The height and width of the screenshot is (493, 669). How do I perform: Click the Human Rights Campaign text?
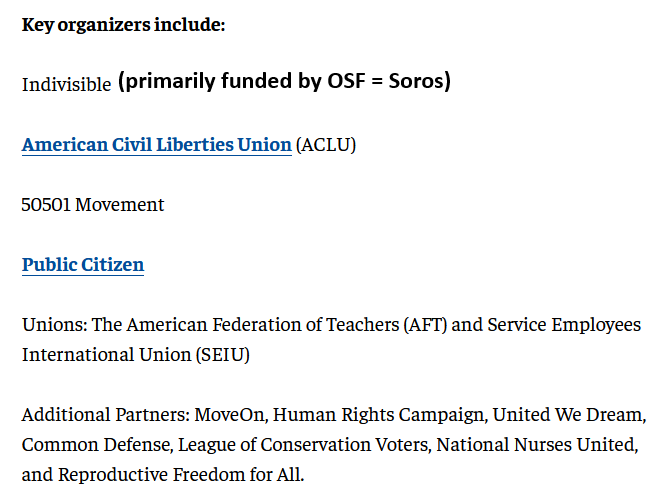(364, 414)
